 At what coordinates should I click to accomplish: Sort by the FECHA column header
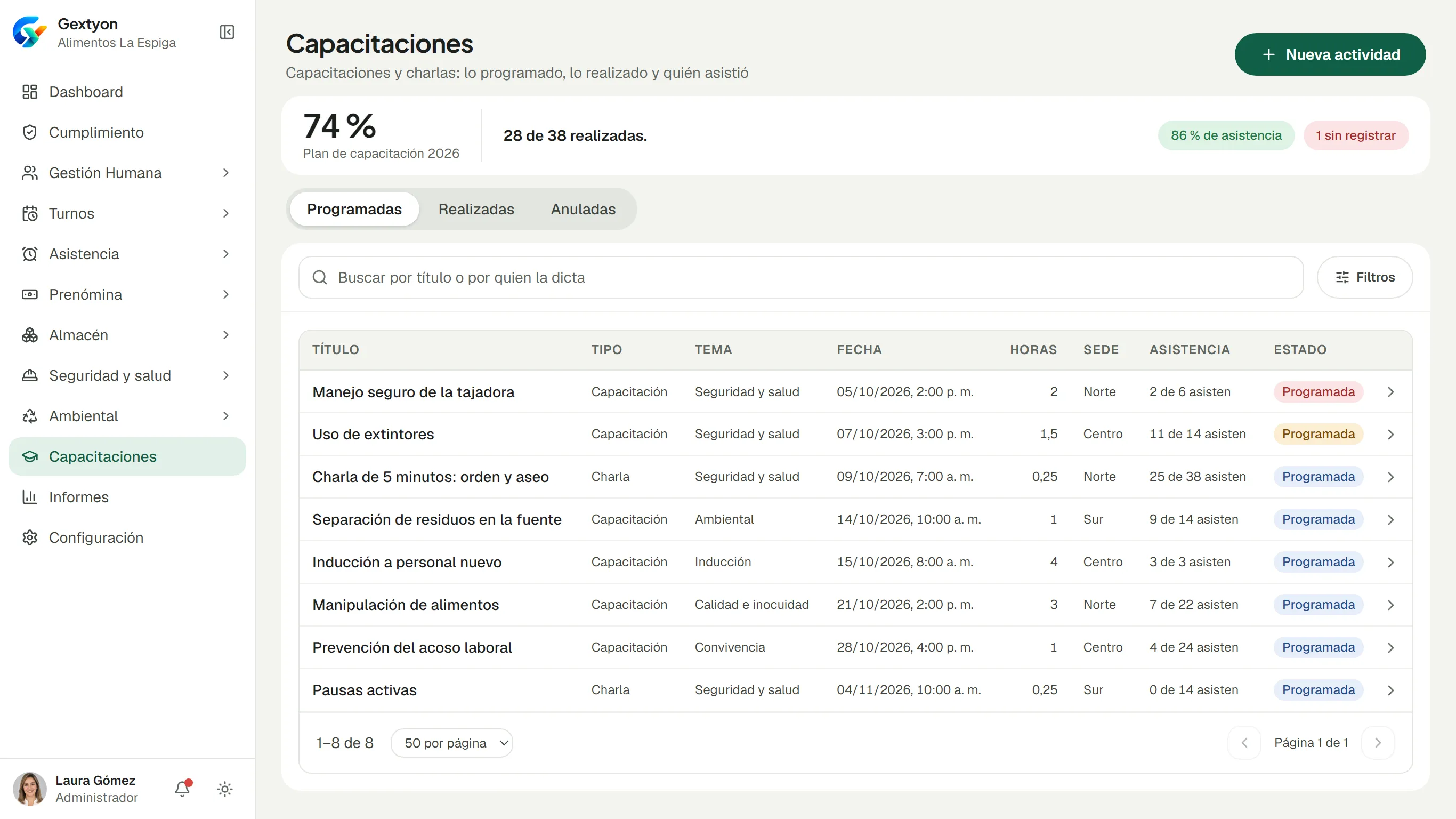859,350
